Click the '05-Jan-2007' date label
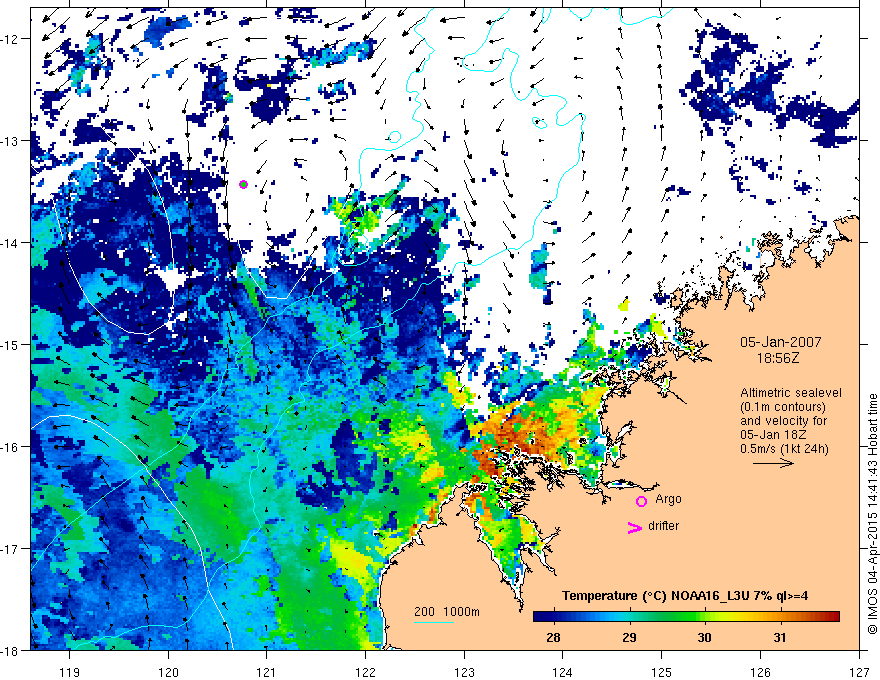Image resolution: width=880 pixels, height=680 pixels. coord(780,342)
